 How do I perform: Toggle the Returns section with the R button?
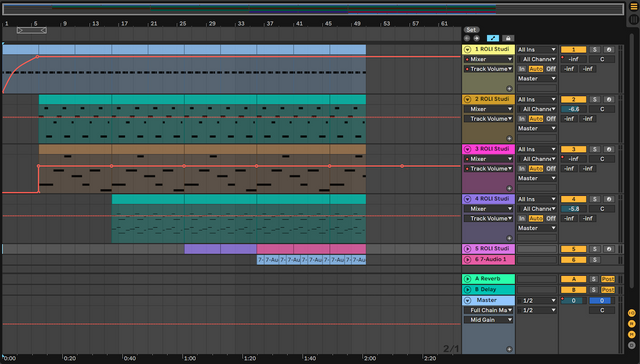click(x=631, y=324)
